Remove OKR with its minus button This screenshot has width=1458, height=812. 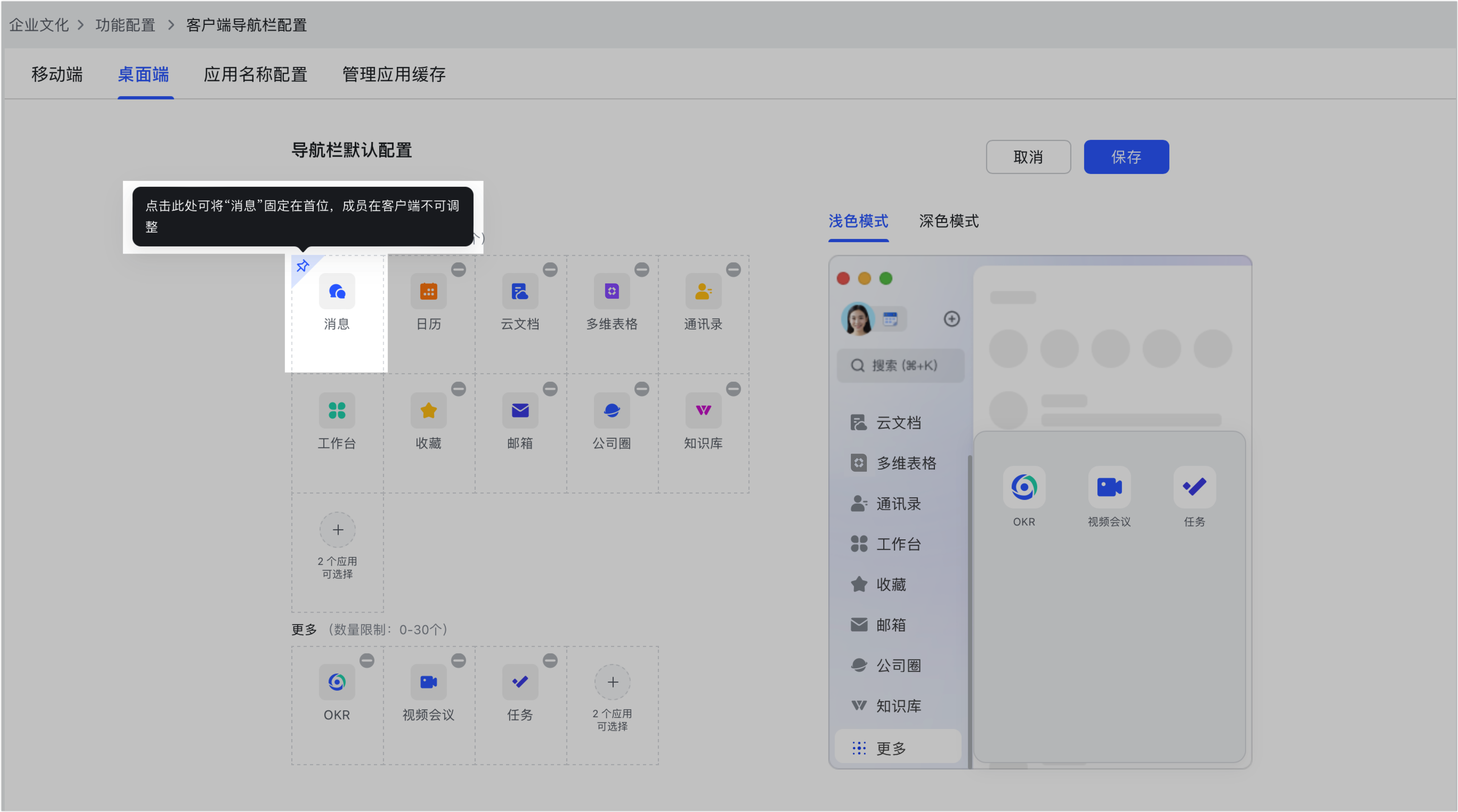pos(367,660)
